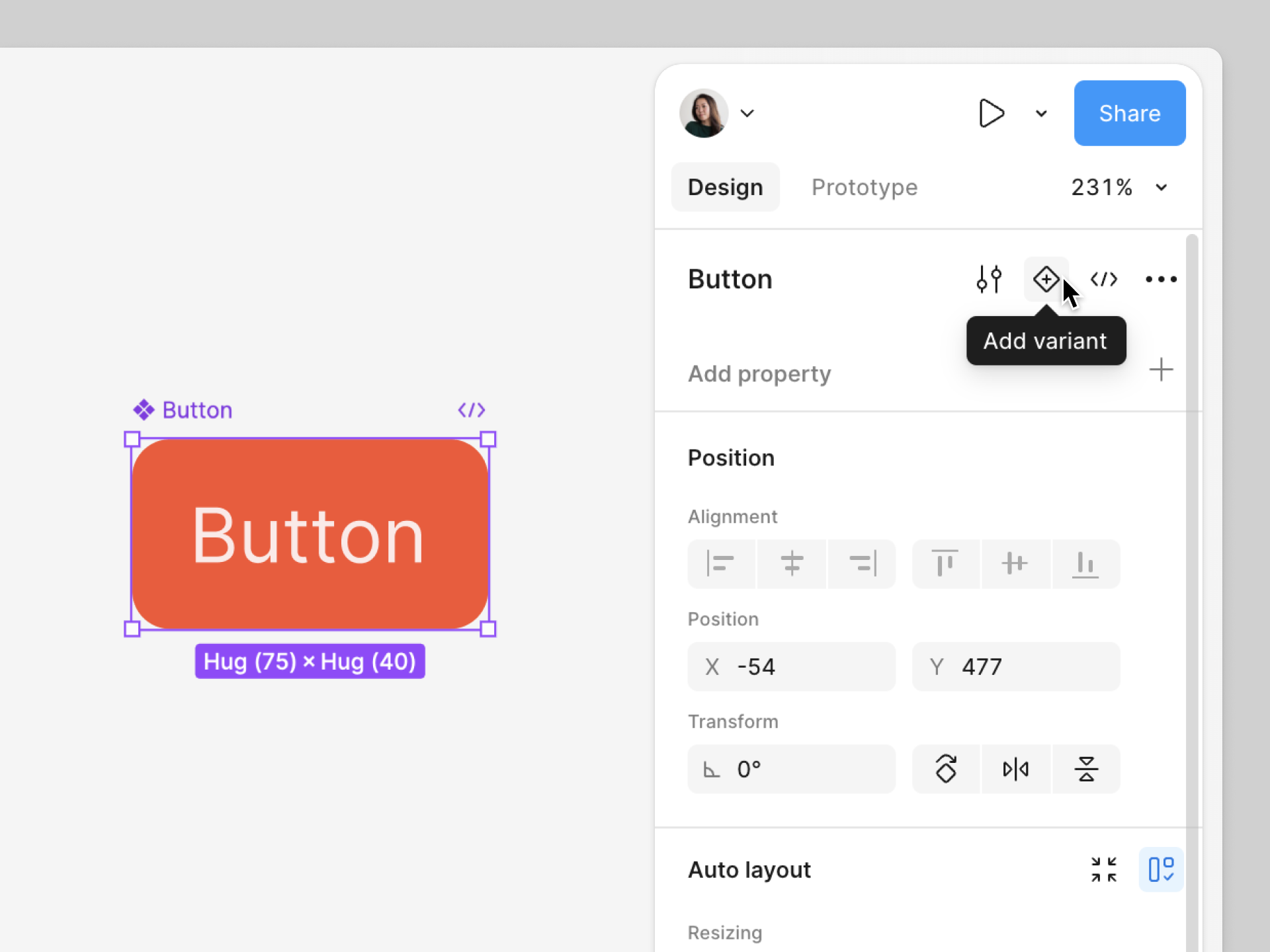Click the code (</>) icon beside Button
The height and width of the screenshot is (952, 1270).
pos(1103,279)
